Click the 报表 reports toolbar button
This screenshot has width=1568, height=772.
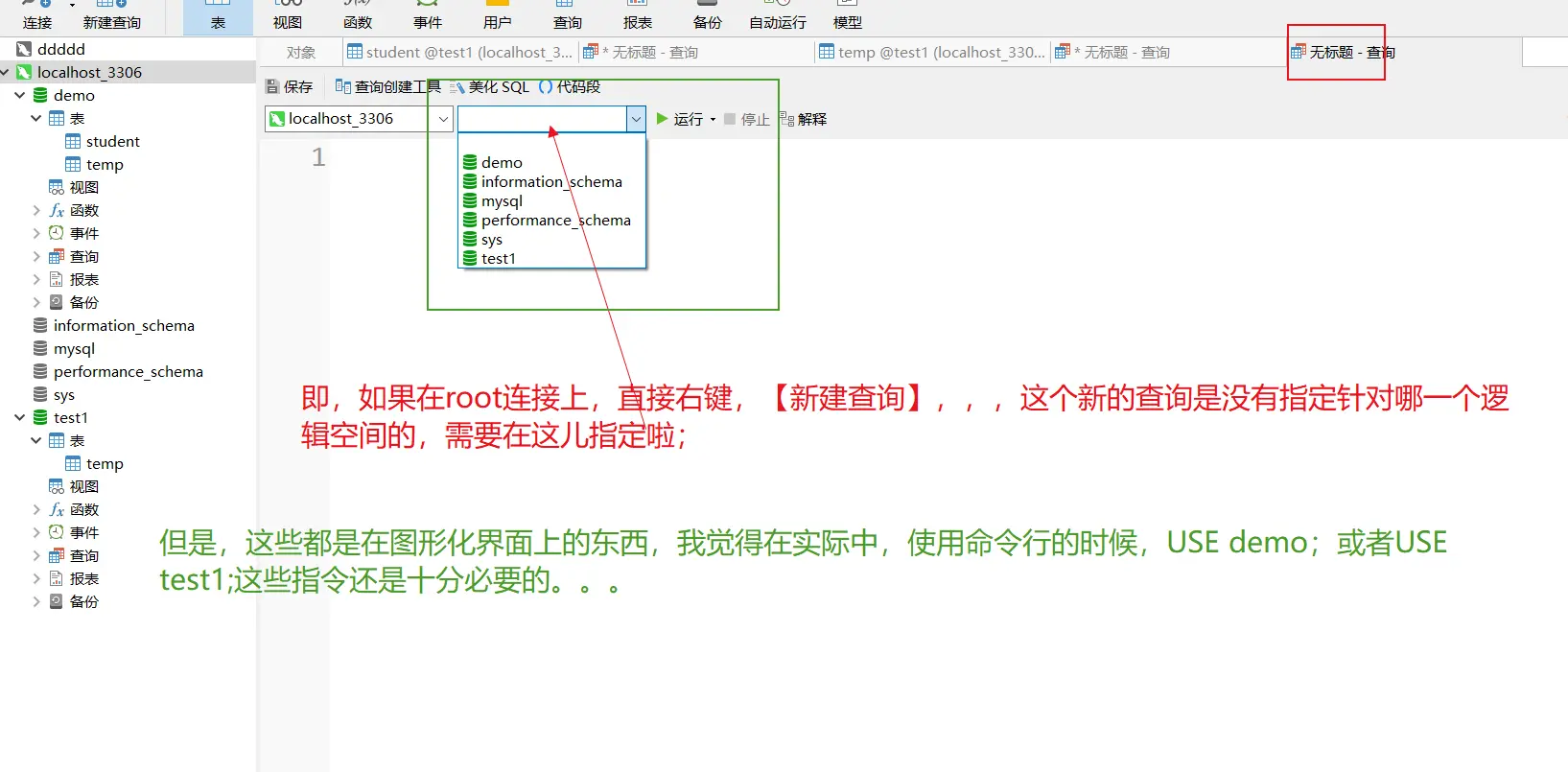638,16
